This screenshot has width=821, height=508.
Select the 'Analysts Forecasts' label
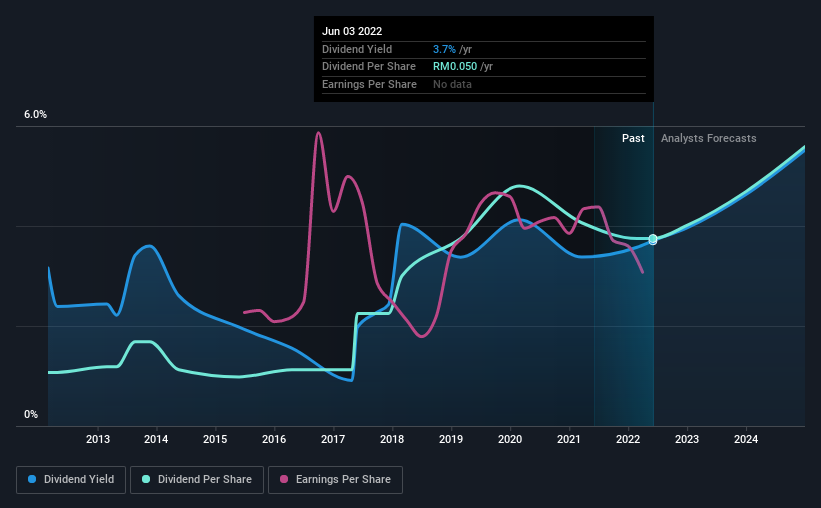[708, 138]
